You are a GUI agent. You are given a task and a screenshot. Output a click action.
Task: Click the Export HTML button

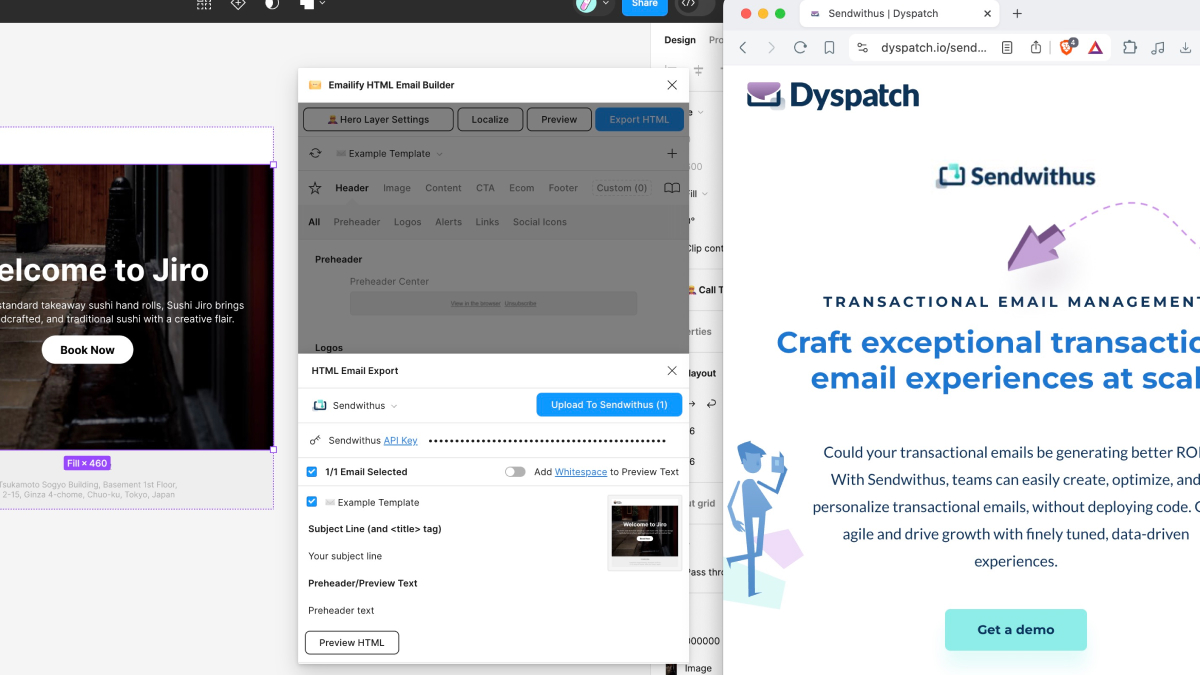tap(640, 119)
